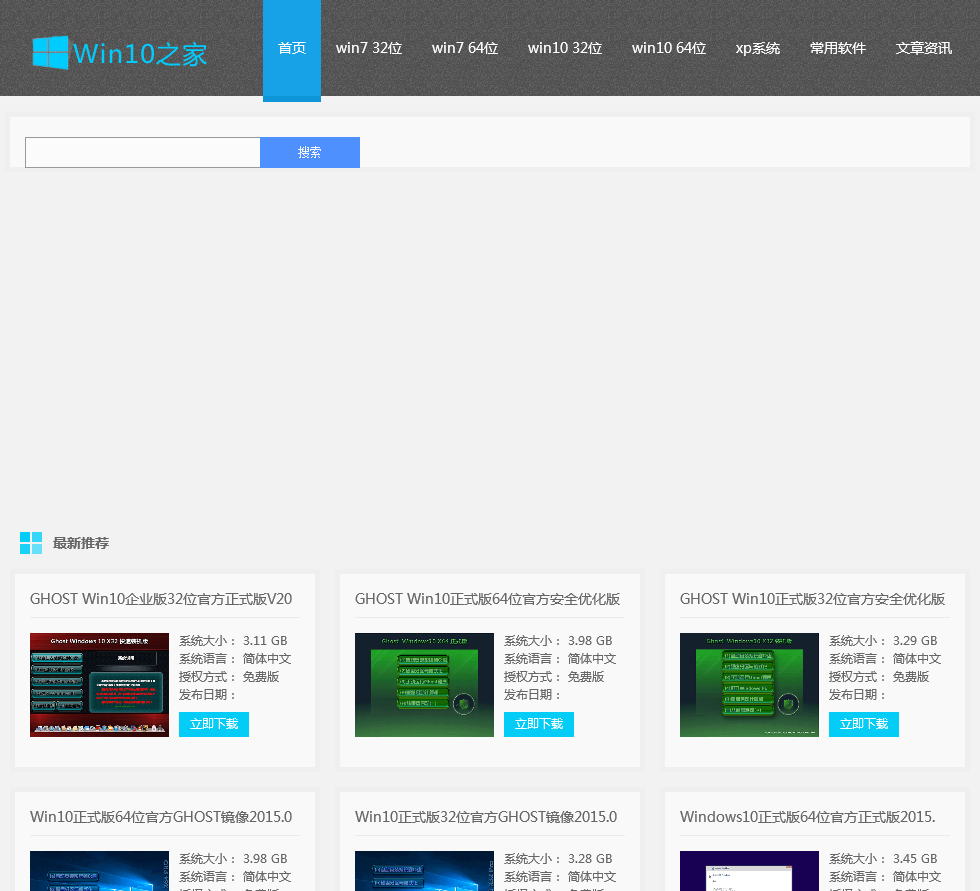980x891 pixels.
Task: Open the 文章资讯 section
Action: 923,48
